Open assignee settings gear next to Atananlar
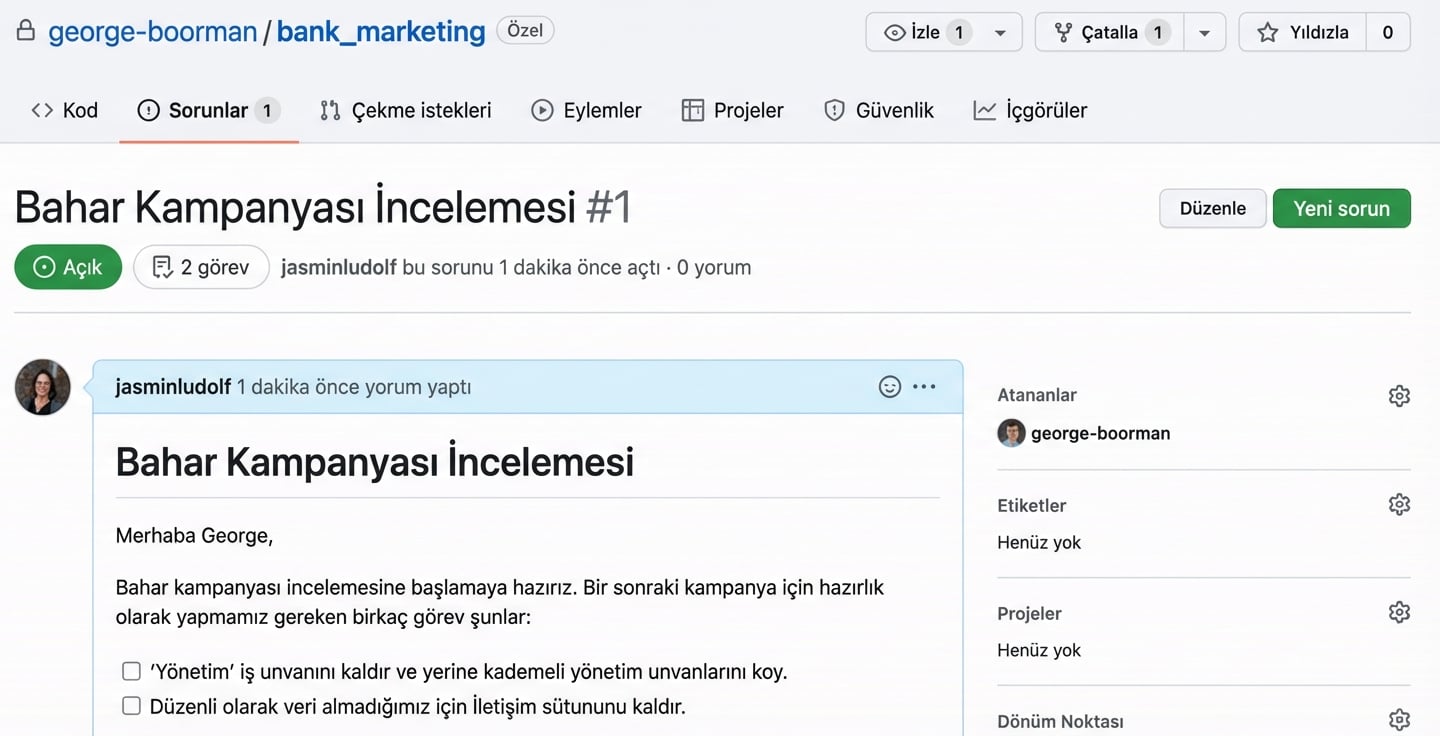Viewport: 1440px width, 736px height. tap(1398, 395)
